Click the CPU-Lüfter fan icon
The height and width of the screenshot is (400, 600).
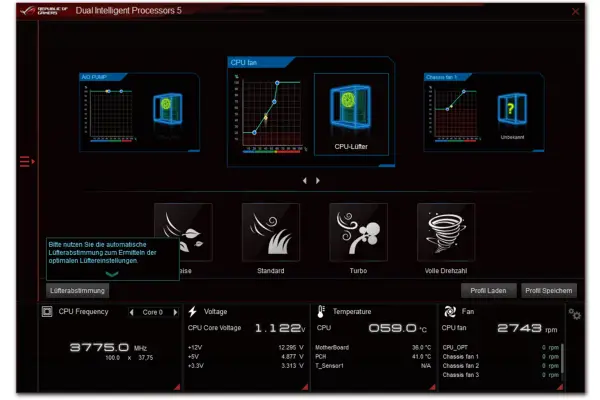[351, 107]
